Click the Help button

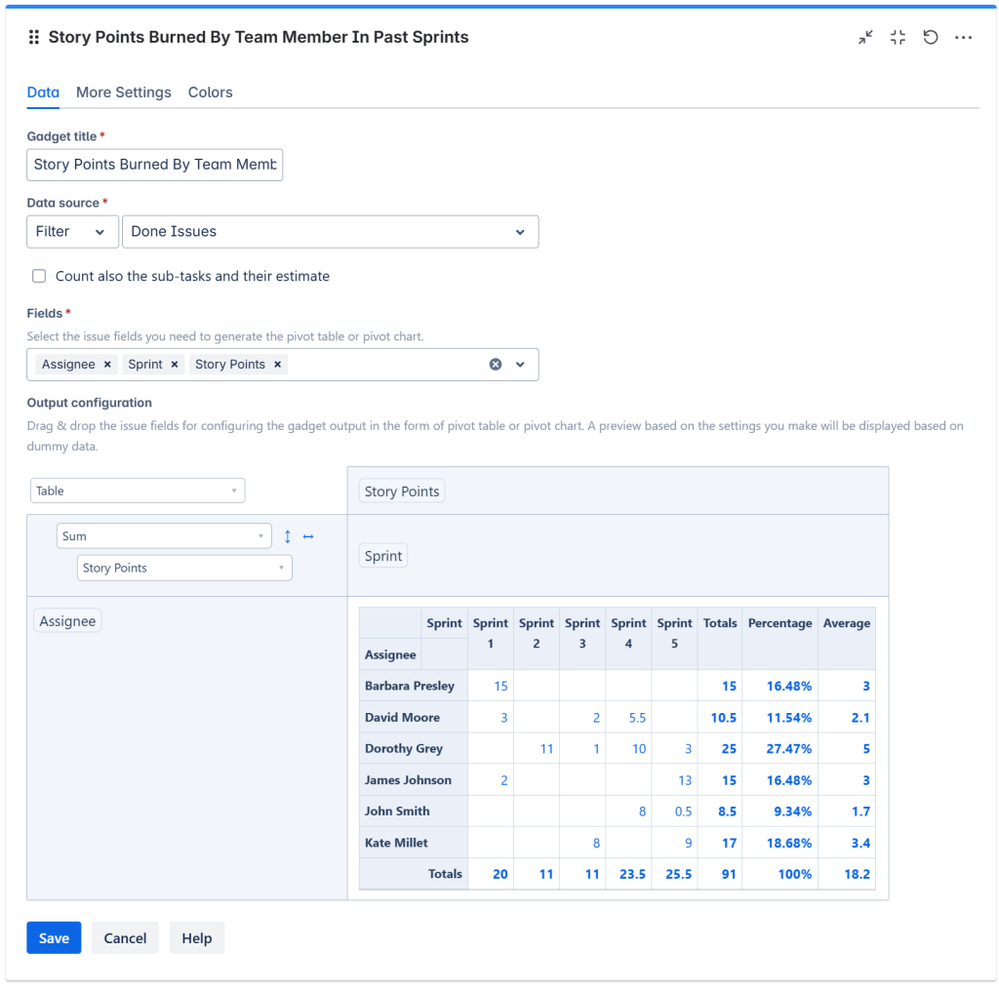[x=197, y=937]
